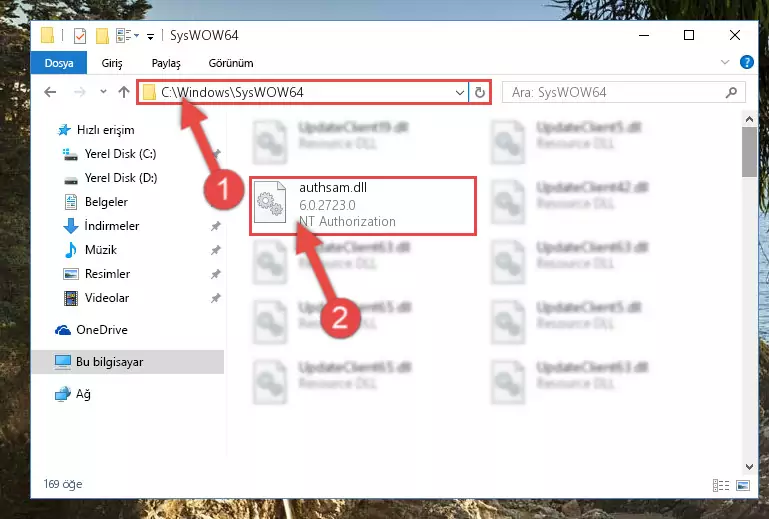The width and height of the screenshot is (769, 519).
Task: Go back with the left arrow button
Action: 50,92
